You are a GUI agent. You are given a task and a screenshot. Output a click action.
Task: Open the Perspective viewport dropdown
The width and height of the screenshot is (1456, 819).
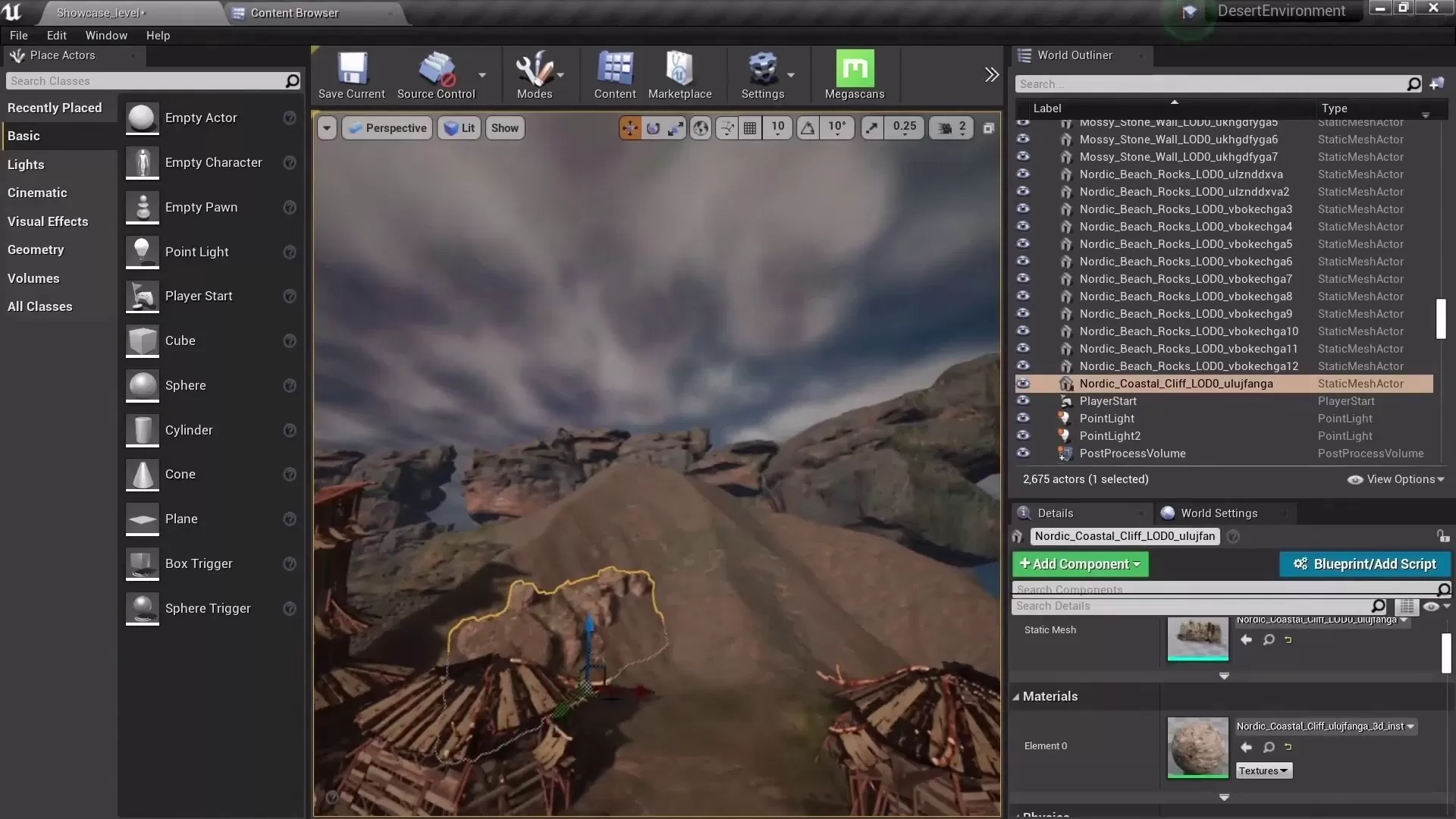[x=387, y=127]
